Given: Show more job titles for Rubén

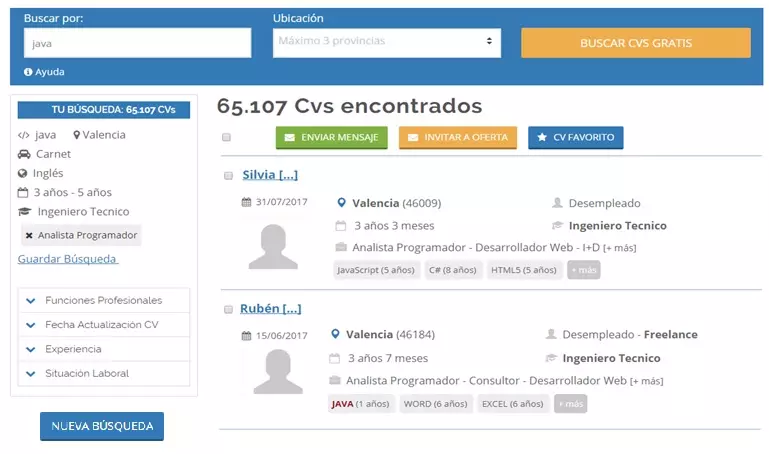Looking at the screenshot, I should click(x=646, y=381).
